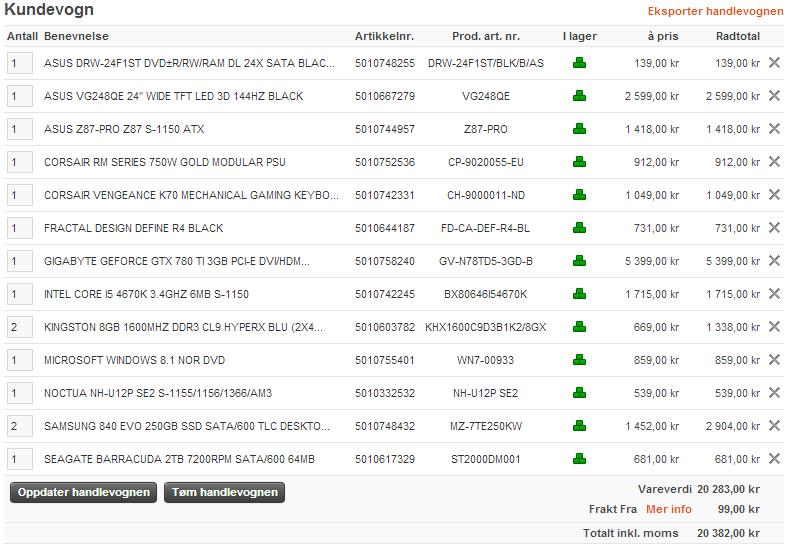Click stock icon for Gigabyte GTX 780 Ti
The height and width of the screenshot is (546, 796).
[579, 261]
